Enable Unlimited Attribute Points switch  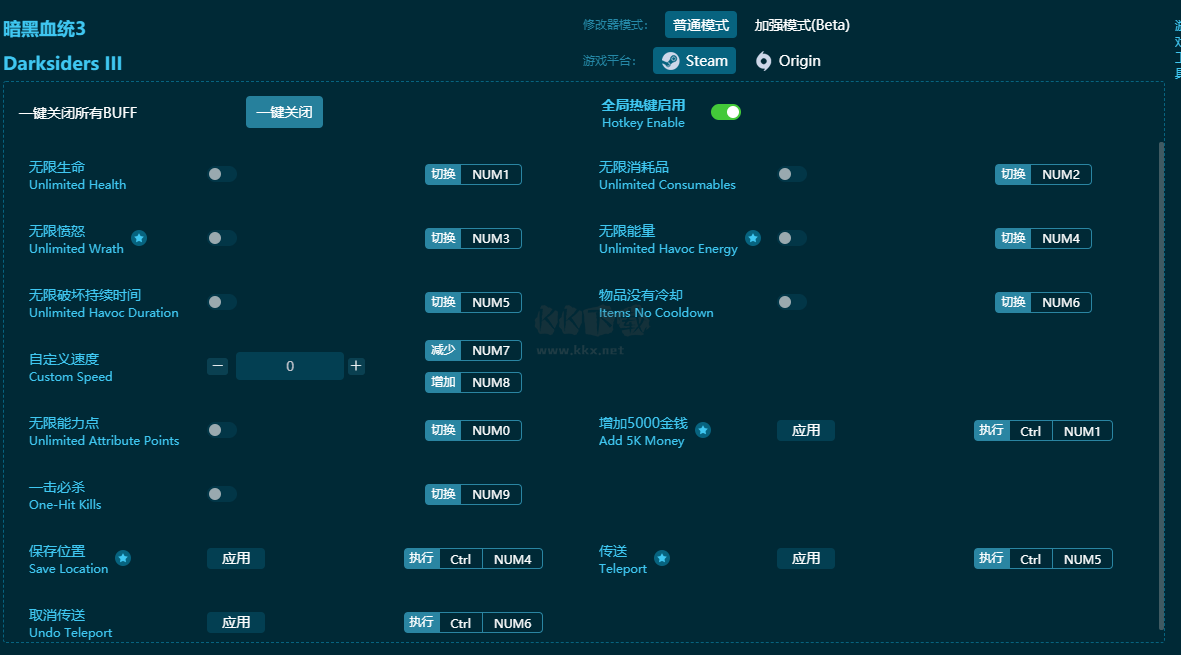coord(222,430)
